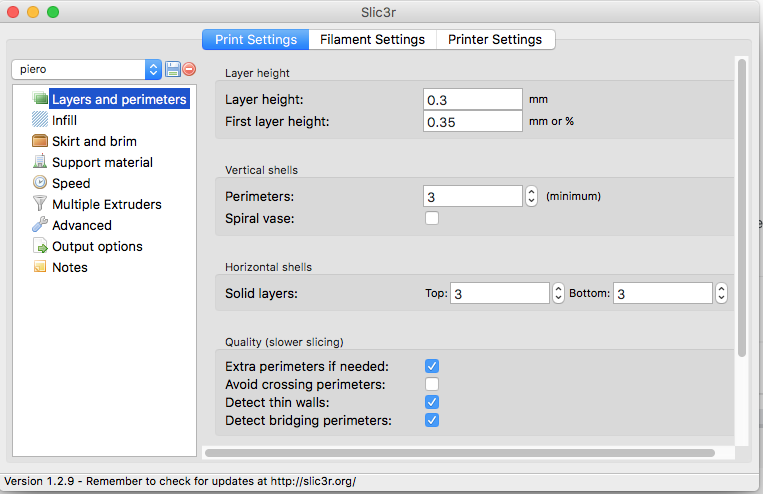This screenshot has width=763, height=494.
Task: Save the preset with the floppy disk icon
Action: click(173, 69)
